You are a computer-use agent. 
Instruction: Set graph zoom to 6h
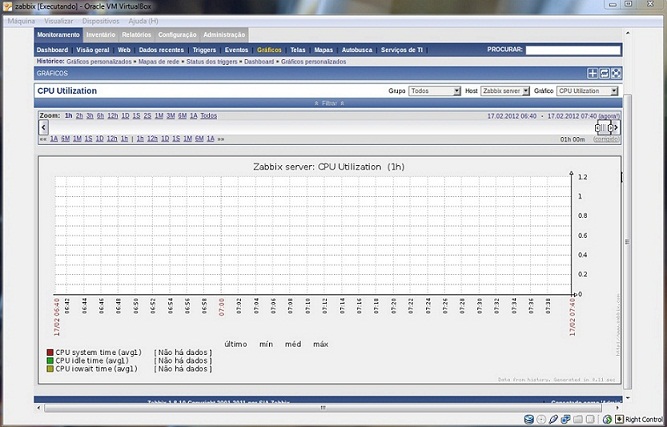100,116
